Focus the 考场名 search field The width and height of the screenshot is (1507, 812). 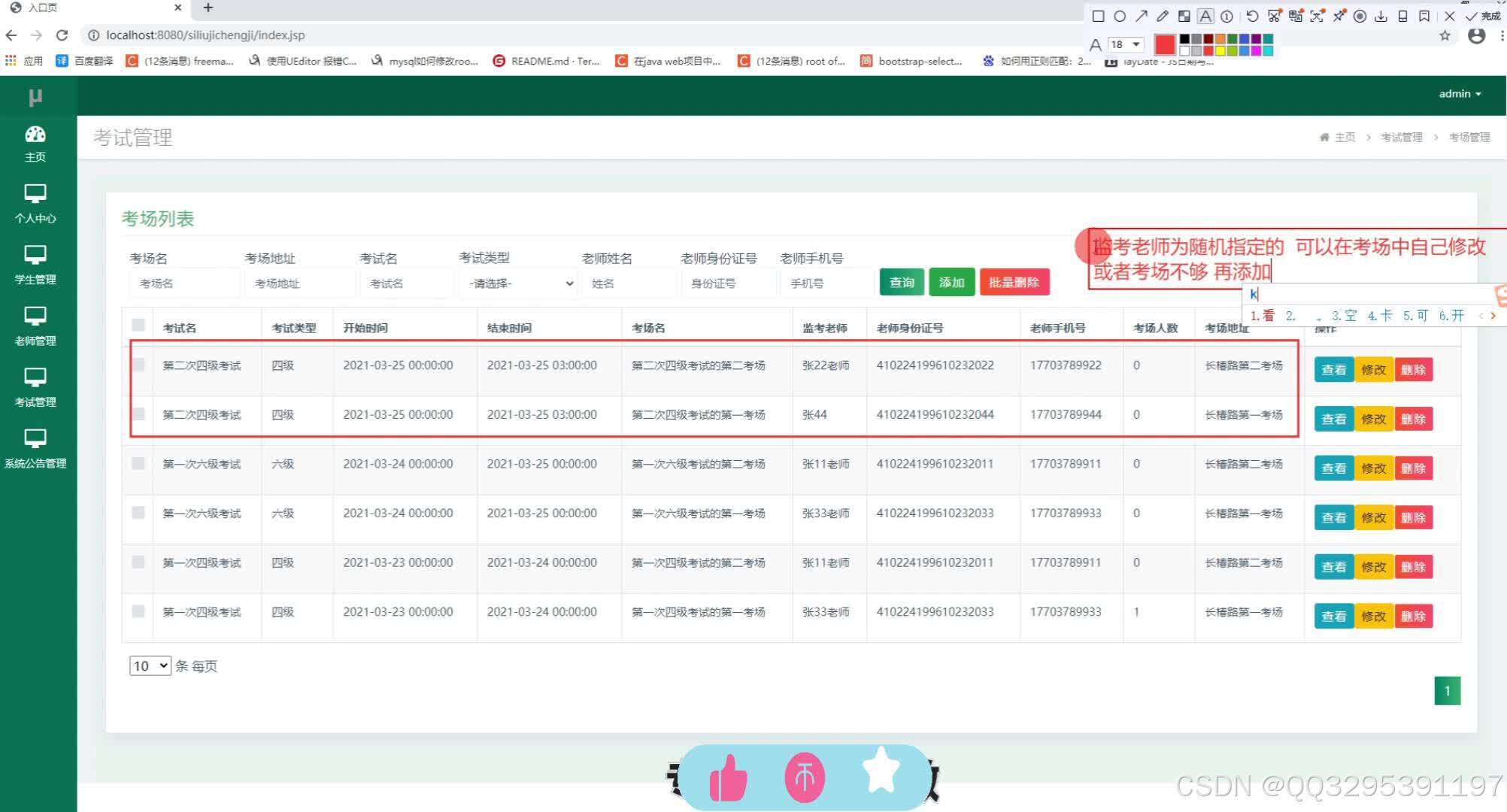[x=185, y=283]
